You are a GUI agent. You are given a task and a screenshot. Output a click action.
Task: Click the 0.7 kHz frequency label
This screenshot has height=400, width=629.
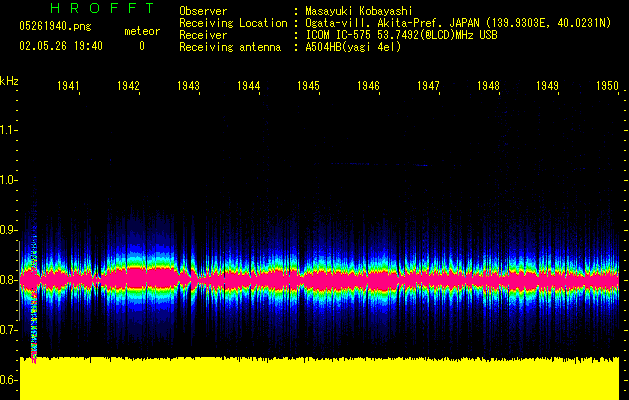(8, 330)
